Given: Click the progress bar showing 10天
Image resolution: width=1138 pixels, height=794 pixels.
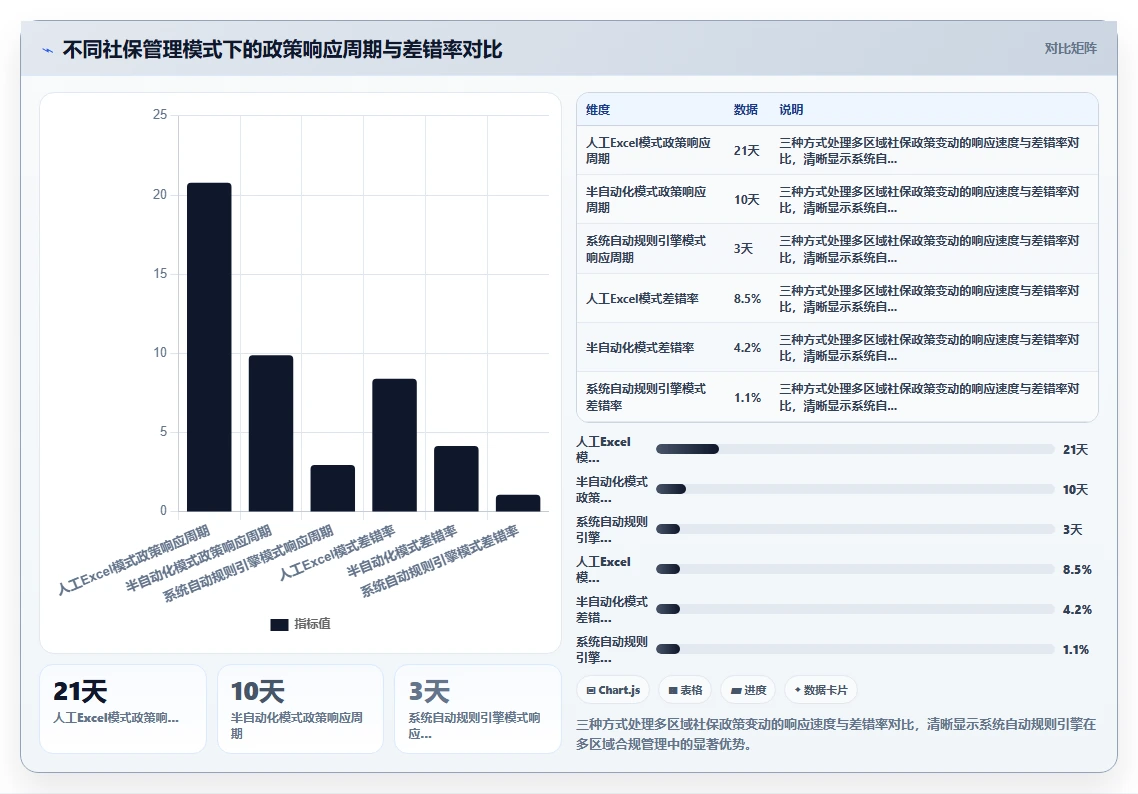Looking at the screenshot, I should (855, 489).
